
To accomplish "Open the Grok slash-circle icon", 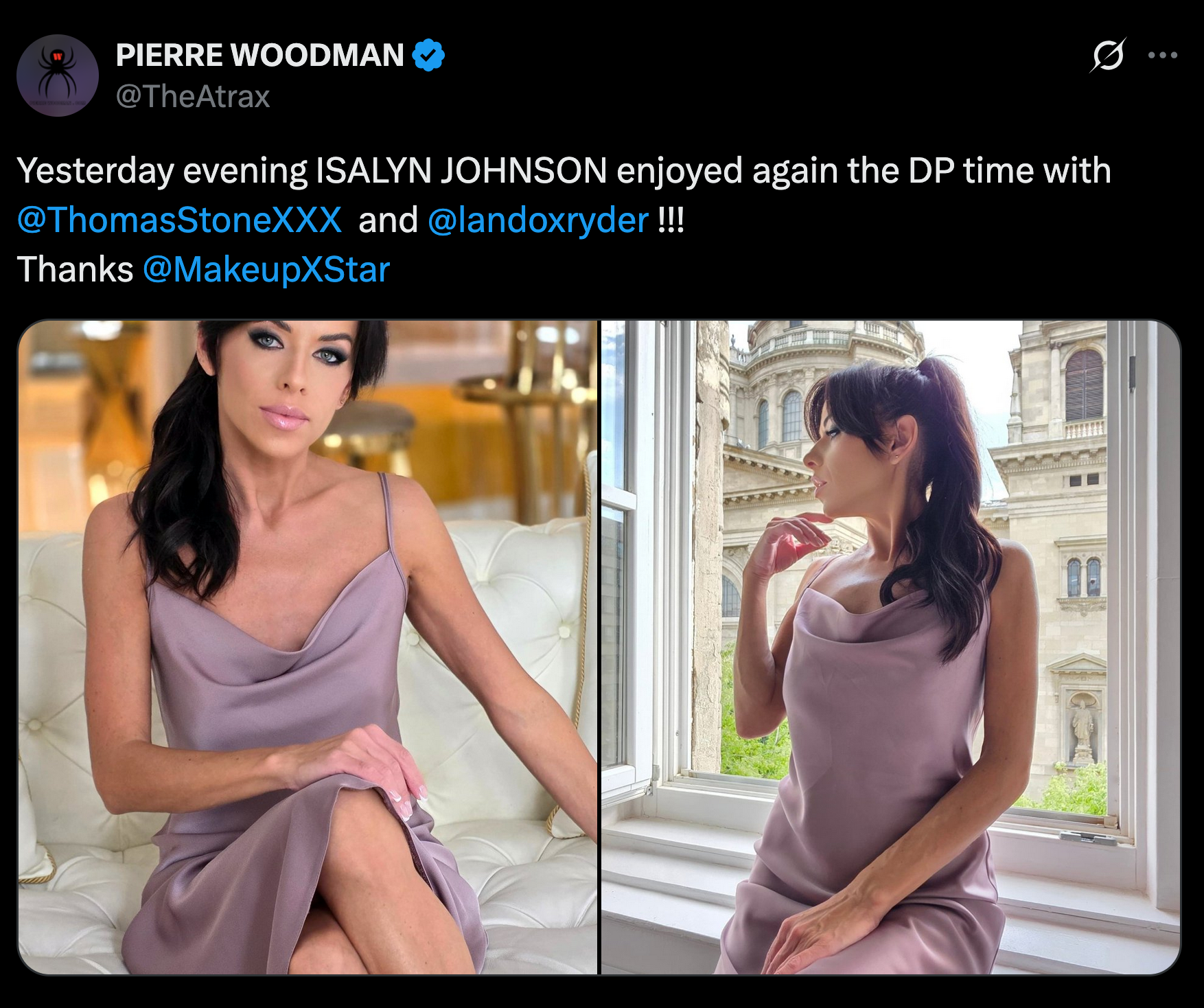I will point(1108,55).
